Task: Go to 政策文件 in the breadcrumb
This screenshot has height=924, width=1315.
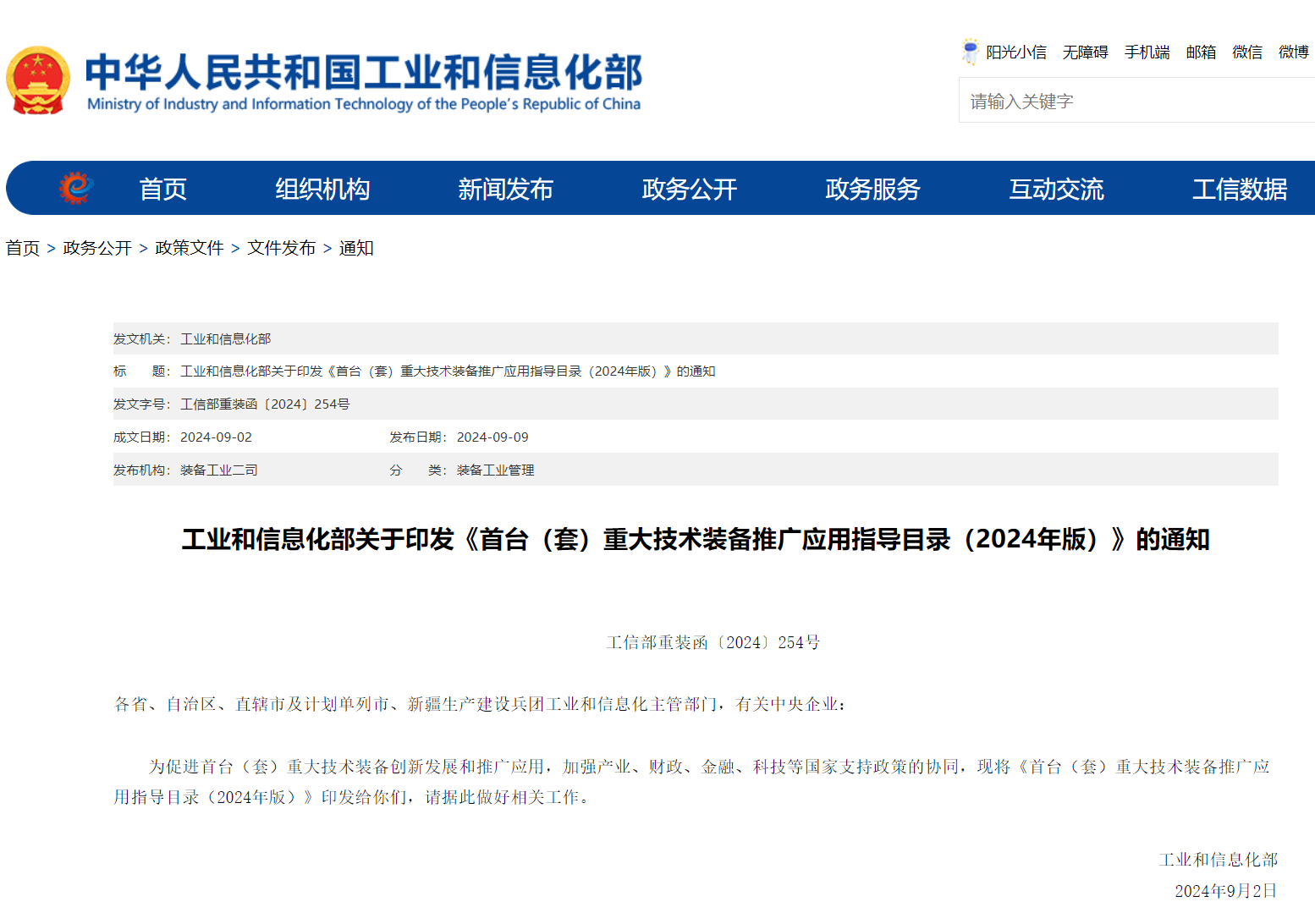Action: tap(190, 248)
